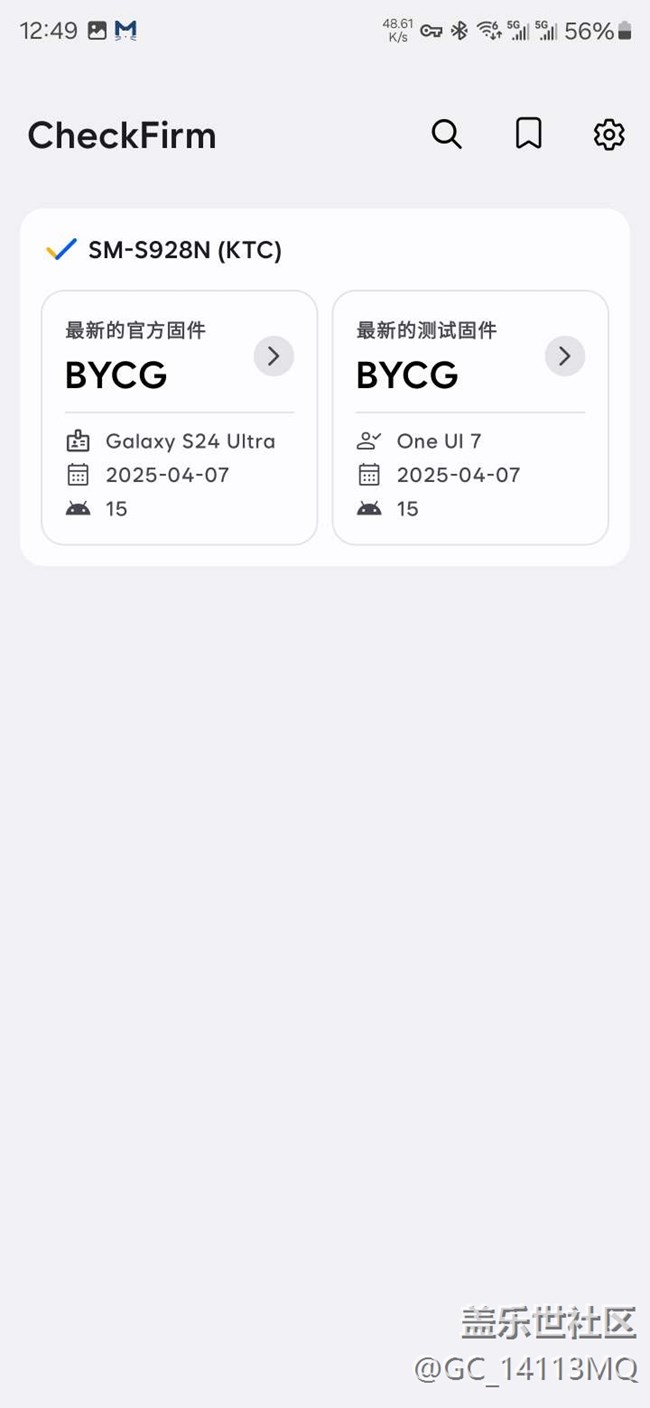Tap calendar icon in official firmware card
The width and height of the screenshot is (650, 1408).
(x=78, y=475)
